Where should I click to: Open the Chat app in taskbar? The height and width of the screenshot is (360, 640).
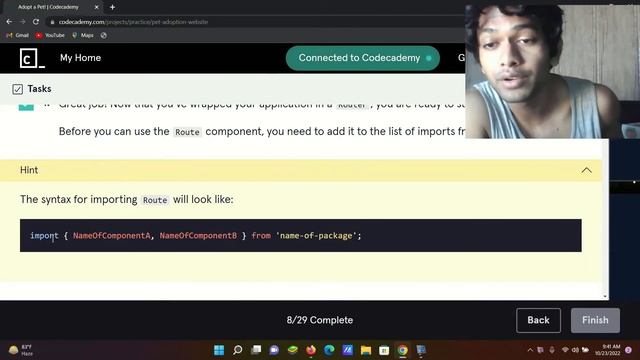274,350
